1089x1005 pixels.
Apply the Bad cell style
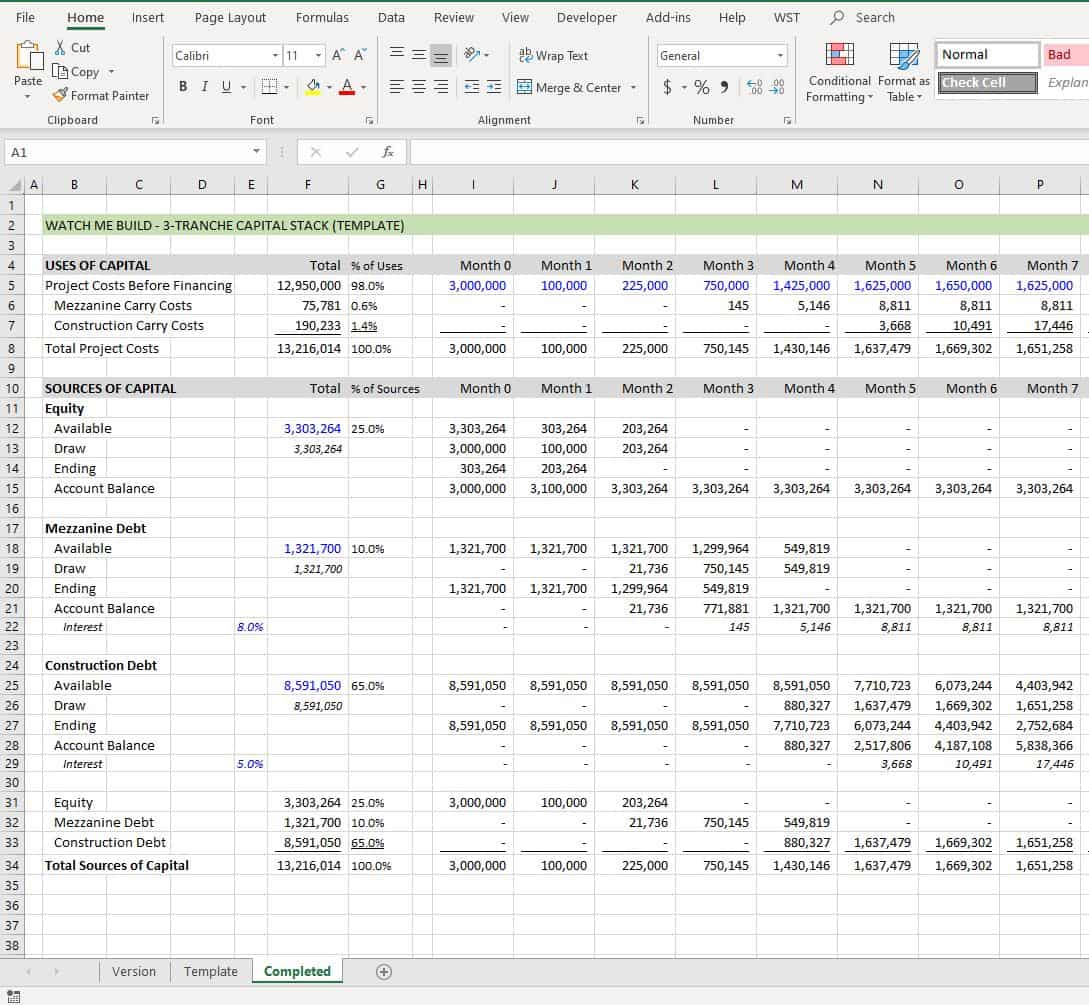1066,54
